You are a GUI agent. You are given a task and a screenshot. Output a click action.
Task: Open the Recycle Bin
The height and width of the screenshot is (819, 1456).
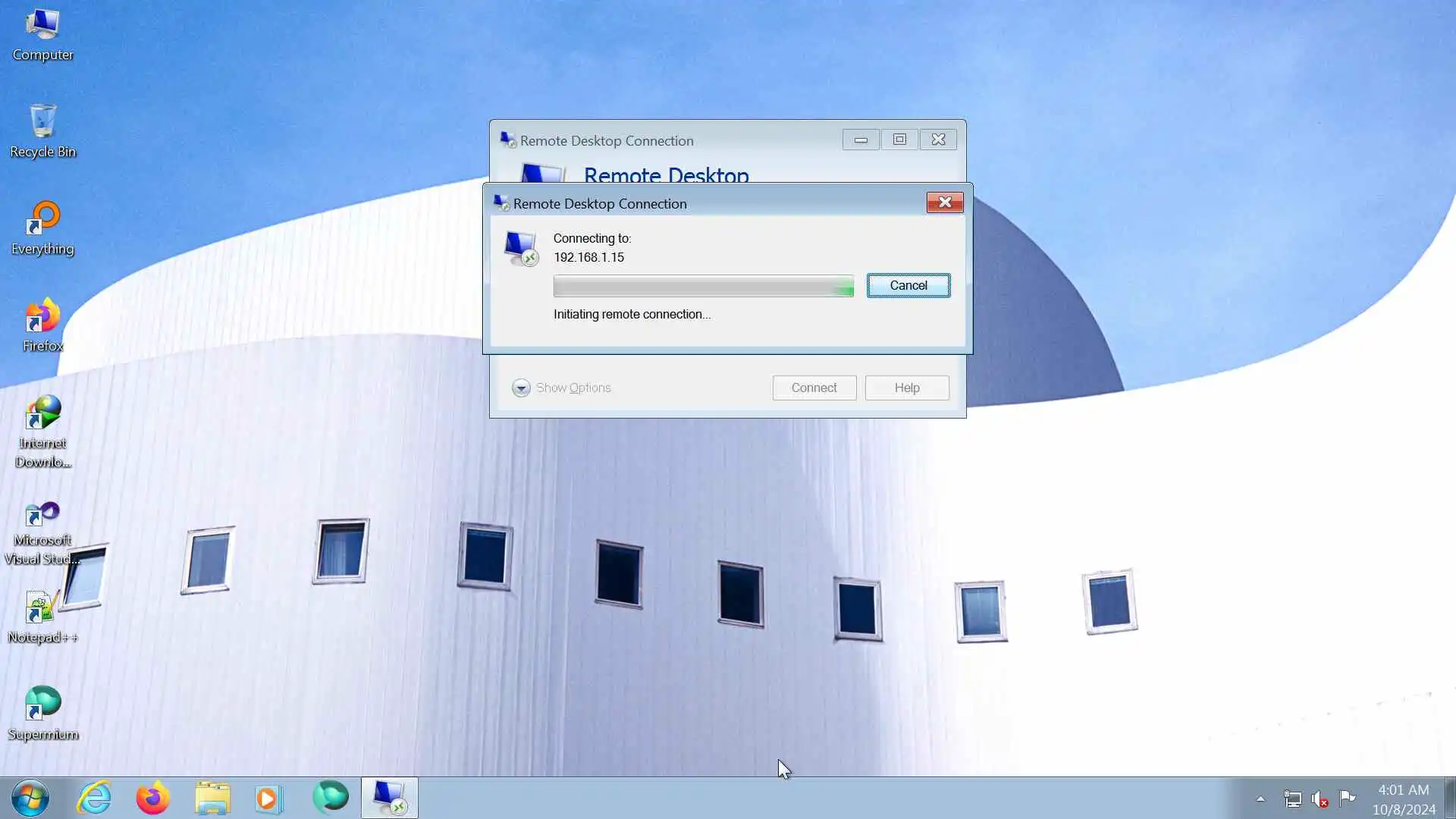(42, 130)
